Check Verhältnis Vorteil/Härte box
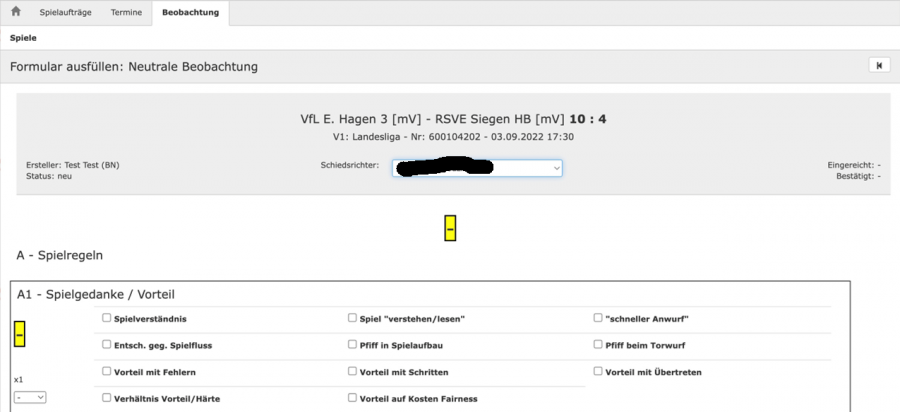The width and height of the screenshot is (900, 412). (107, 397)
